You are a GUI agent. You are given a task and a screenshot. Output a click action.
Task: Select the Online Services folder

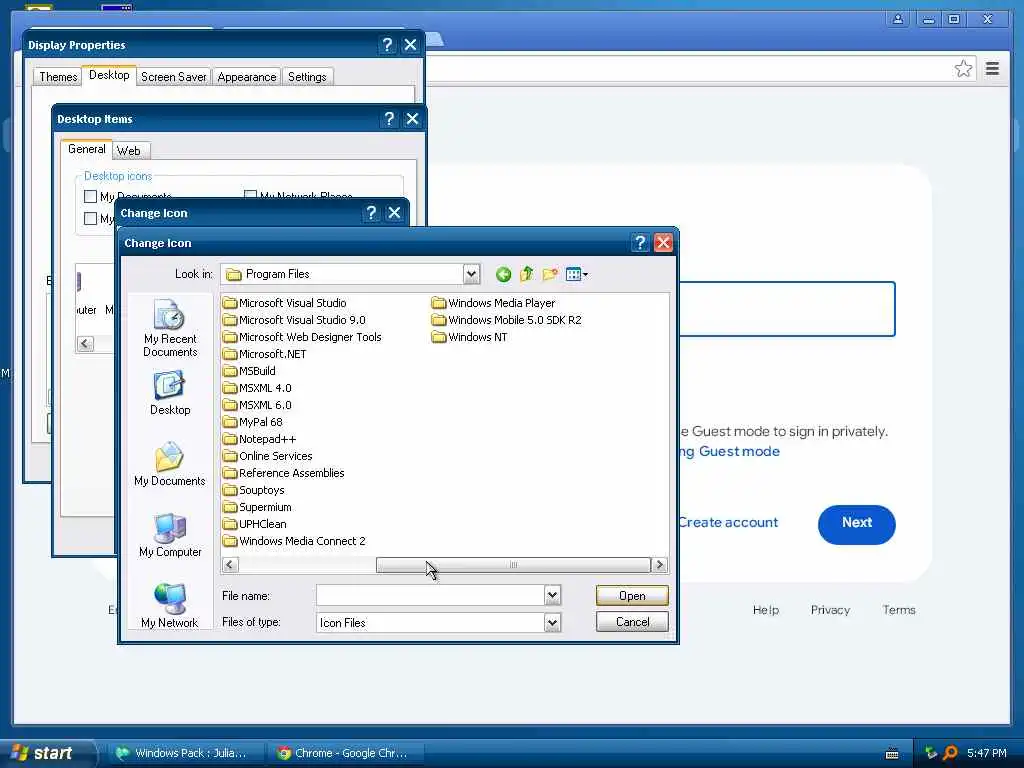coord(268,456)
